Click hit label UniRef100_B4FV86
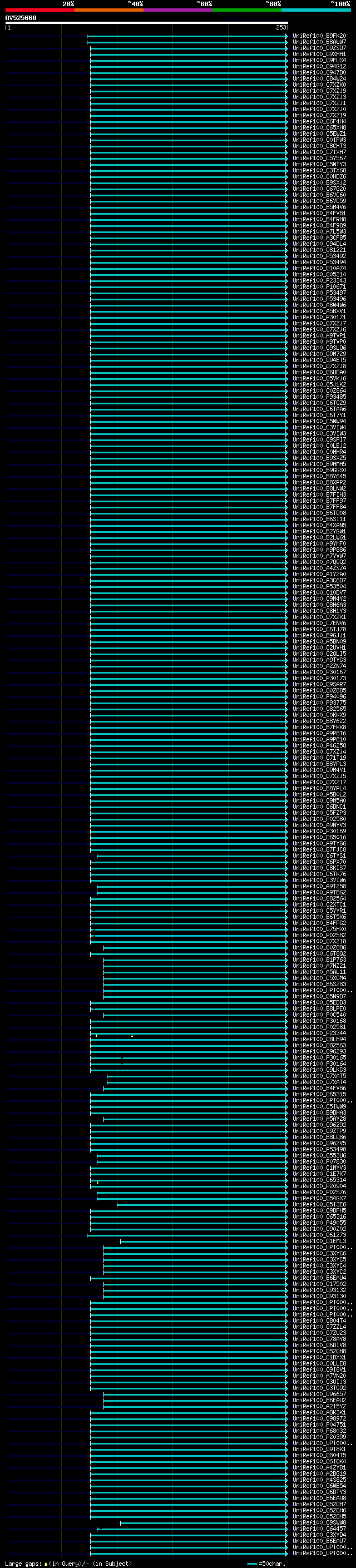 pos(319,1089)
